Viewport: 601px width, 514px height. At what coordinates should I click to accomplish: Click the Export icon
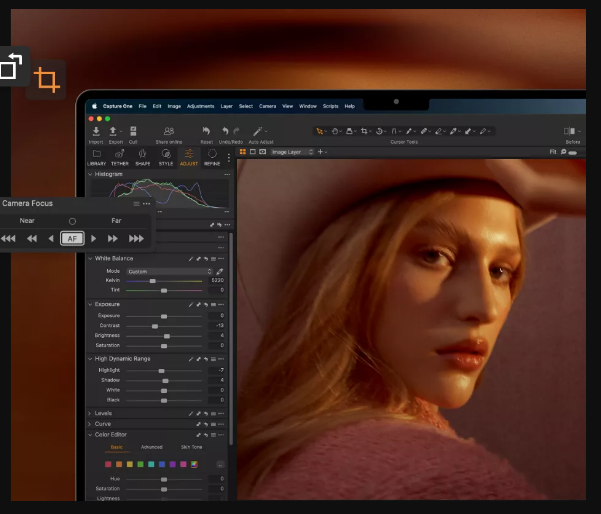(113, 131)
